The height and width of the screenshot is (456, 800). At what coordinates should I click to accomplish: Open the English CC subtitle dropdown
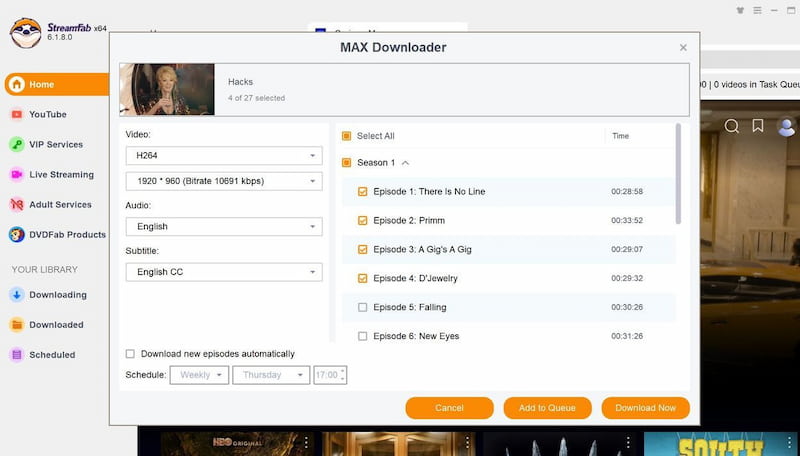[223, 272]
